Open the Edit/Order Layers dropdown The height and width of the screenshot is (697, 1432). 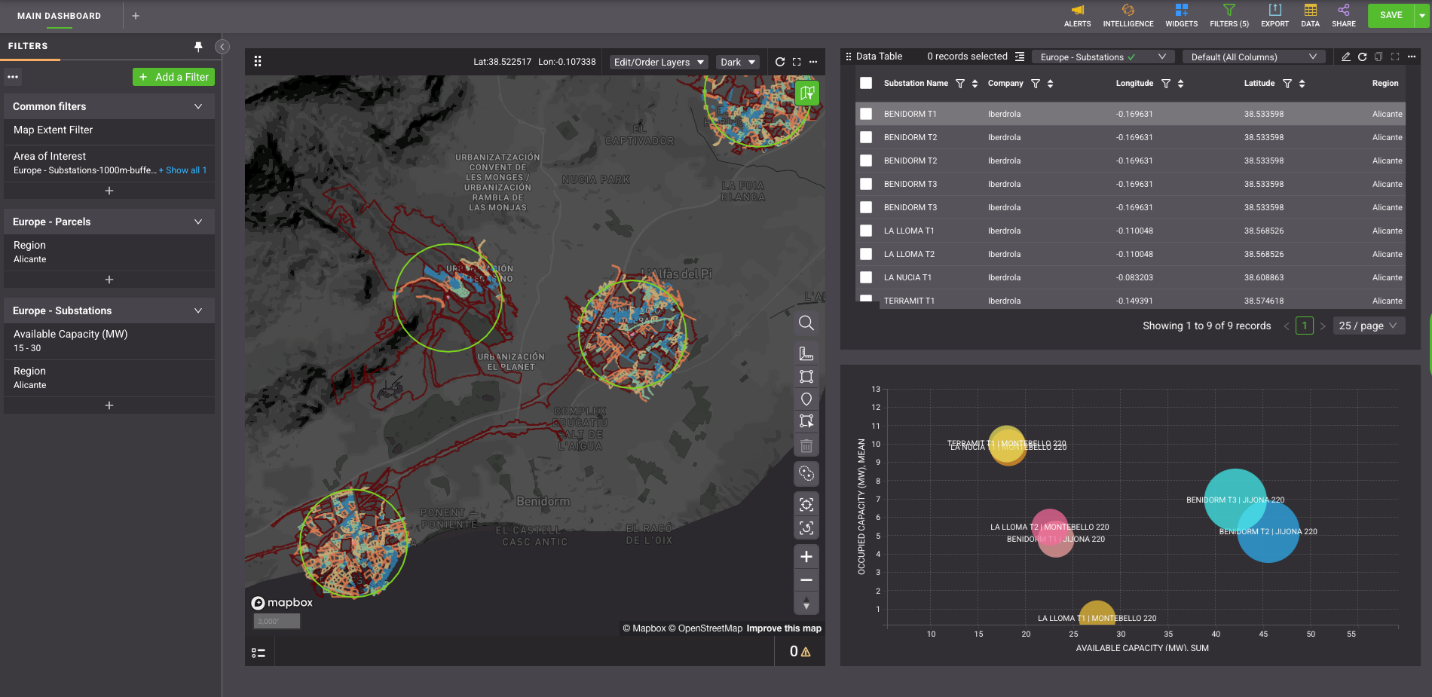[x=658, y=61]
